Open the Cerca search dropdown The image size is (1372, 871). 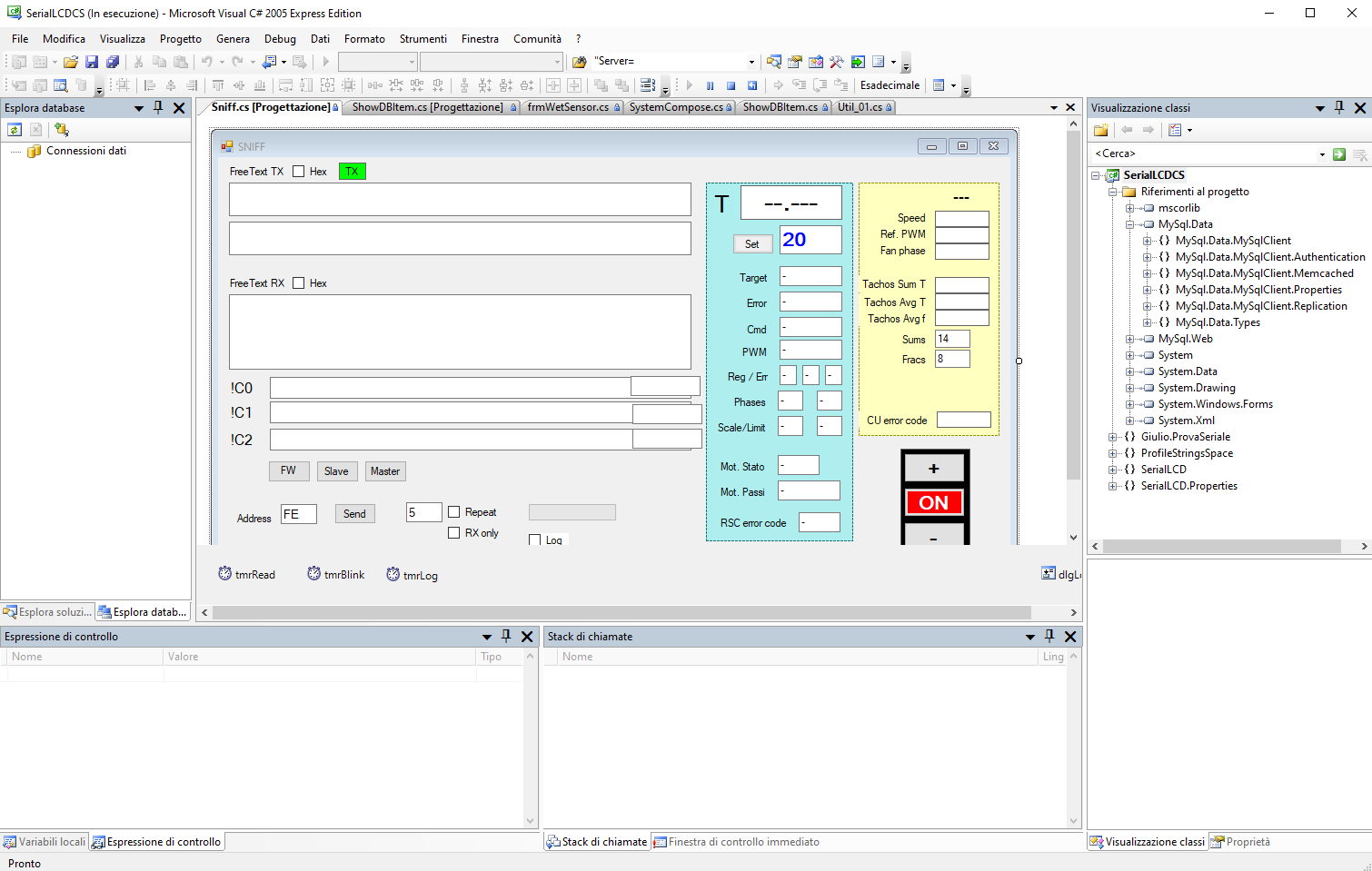(1322, 154)
